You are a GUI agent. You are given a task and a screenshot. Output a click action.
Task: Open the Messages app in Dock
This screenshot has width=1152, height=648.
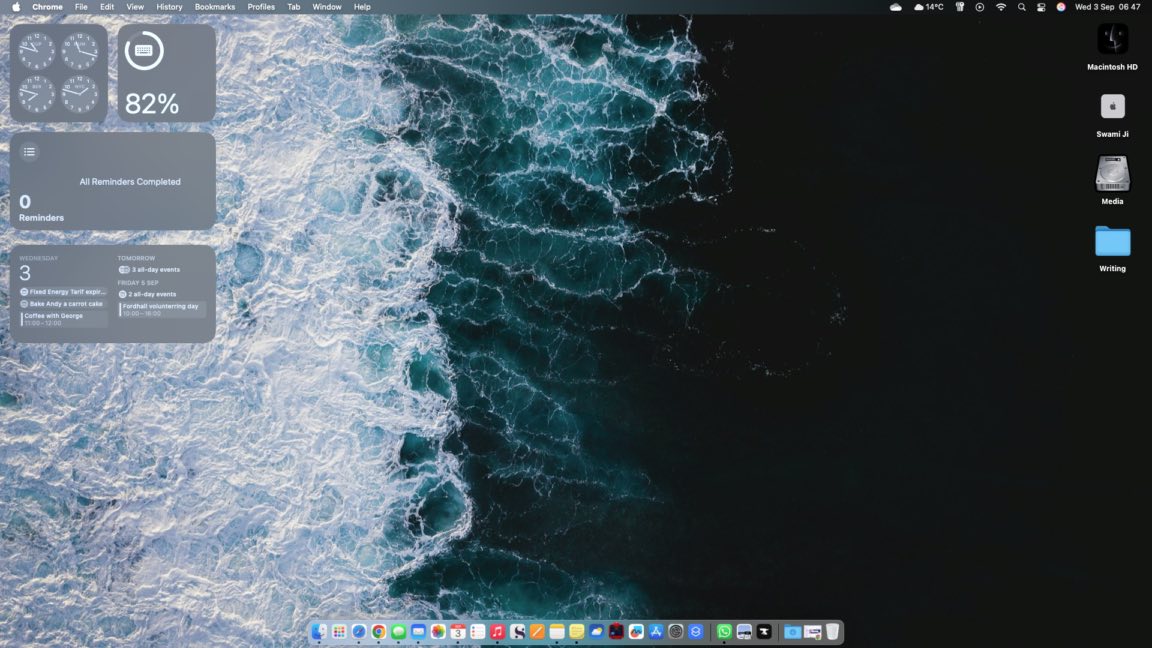click(398, 632)
